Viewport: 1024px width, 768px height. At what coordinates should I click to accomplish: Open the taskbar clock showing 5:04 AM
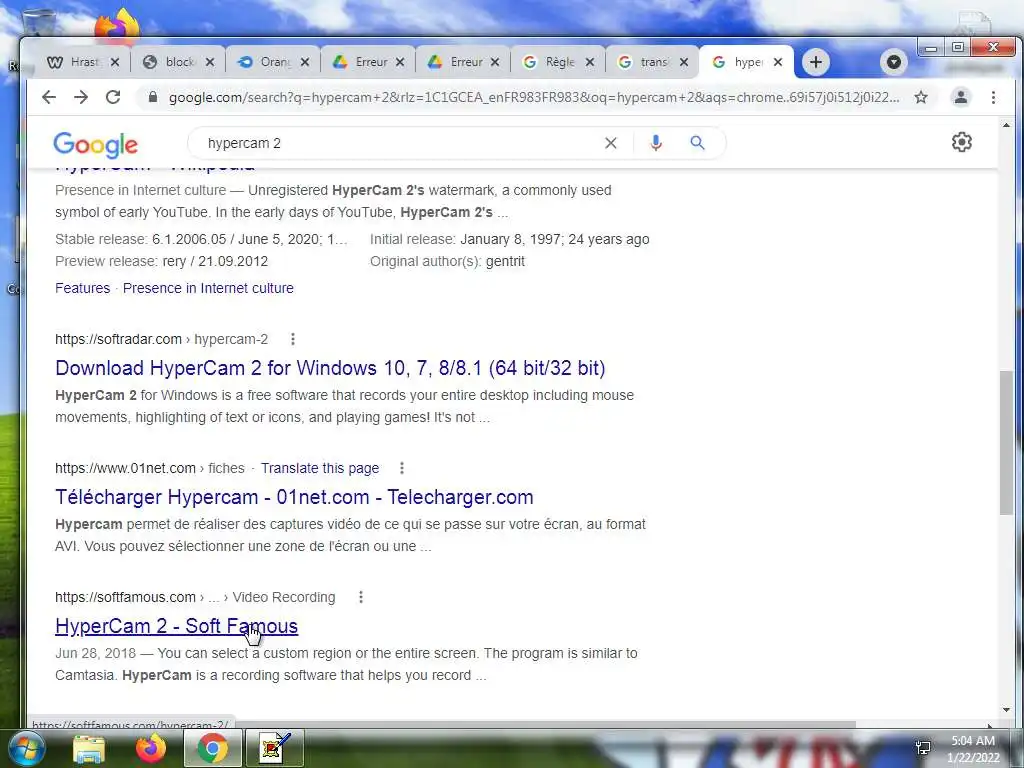click(973, 749)
